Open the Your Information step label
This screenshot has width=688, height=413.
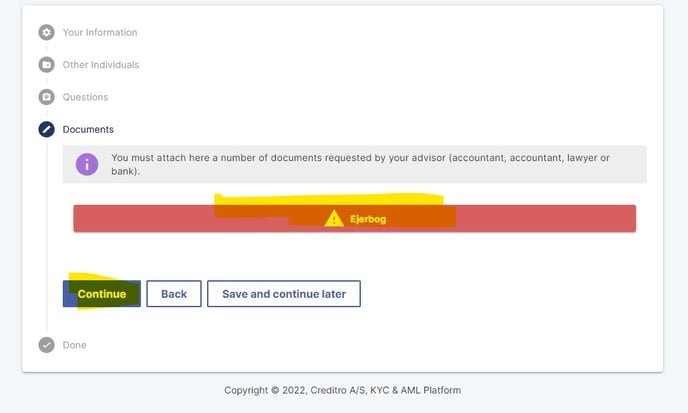coord(100,32)
